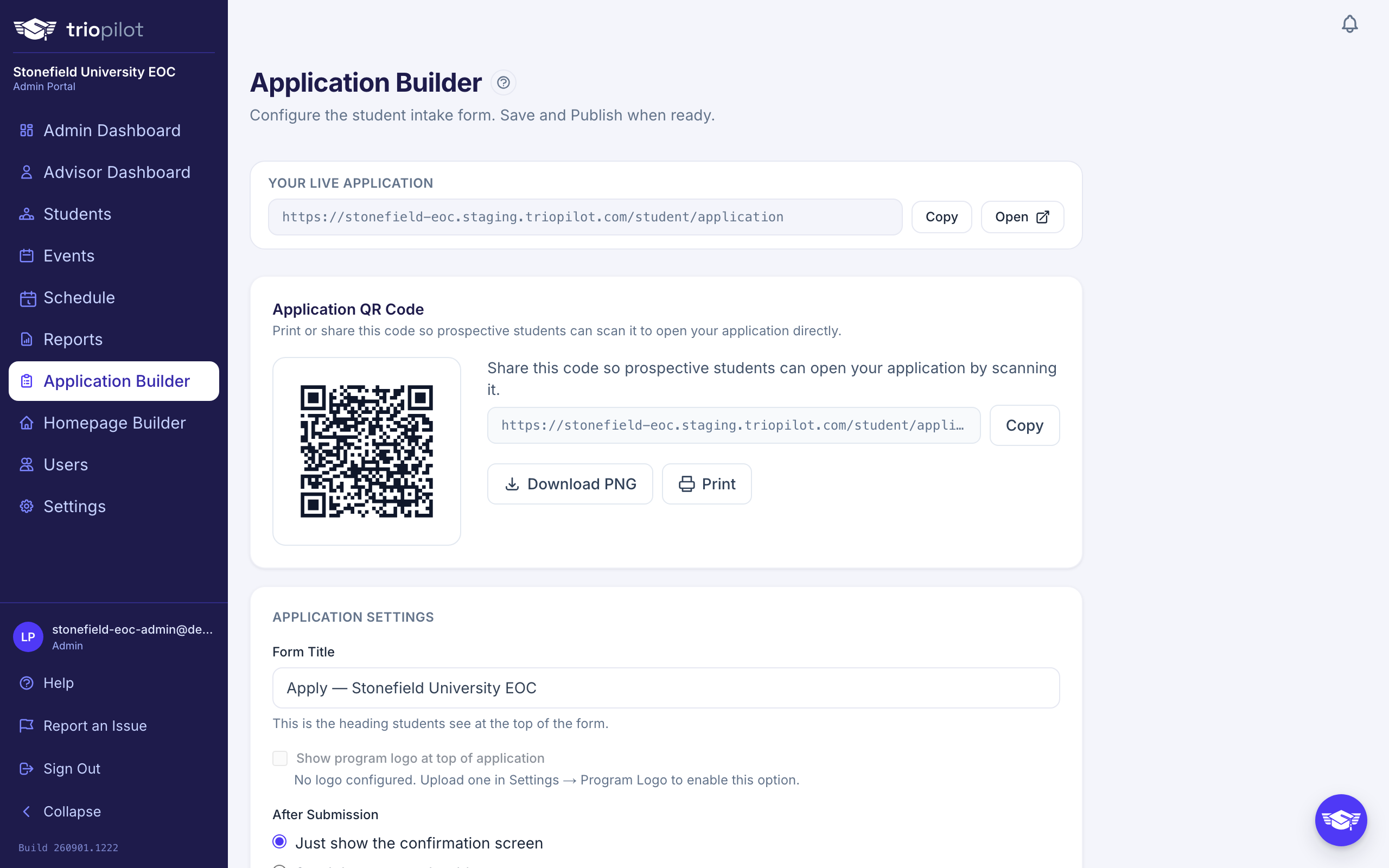
Task: Click the Application Builder menu label
Action: click(x=117, y=381)
